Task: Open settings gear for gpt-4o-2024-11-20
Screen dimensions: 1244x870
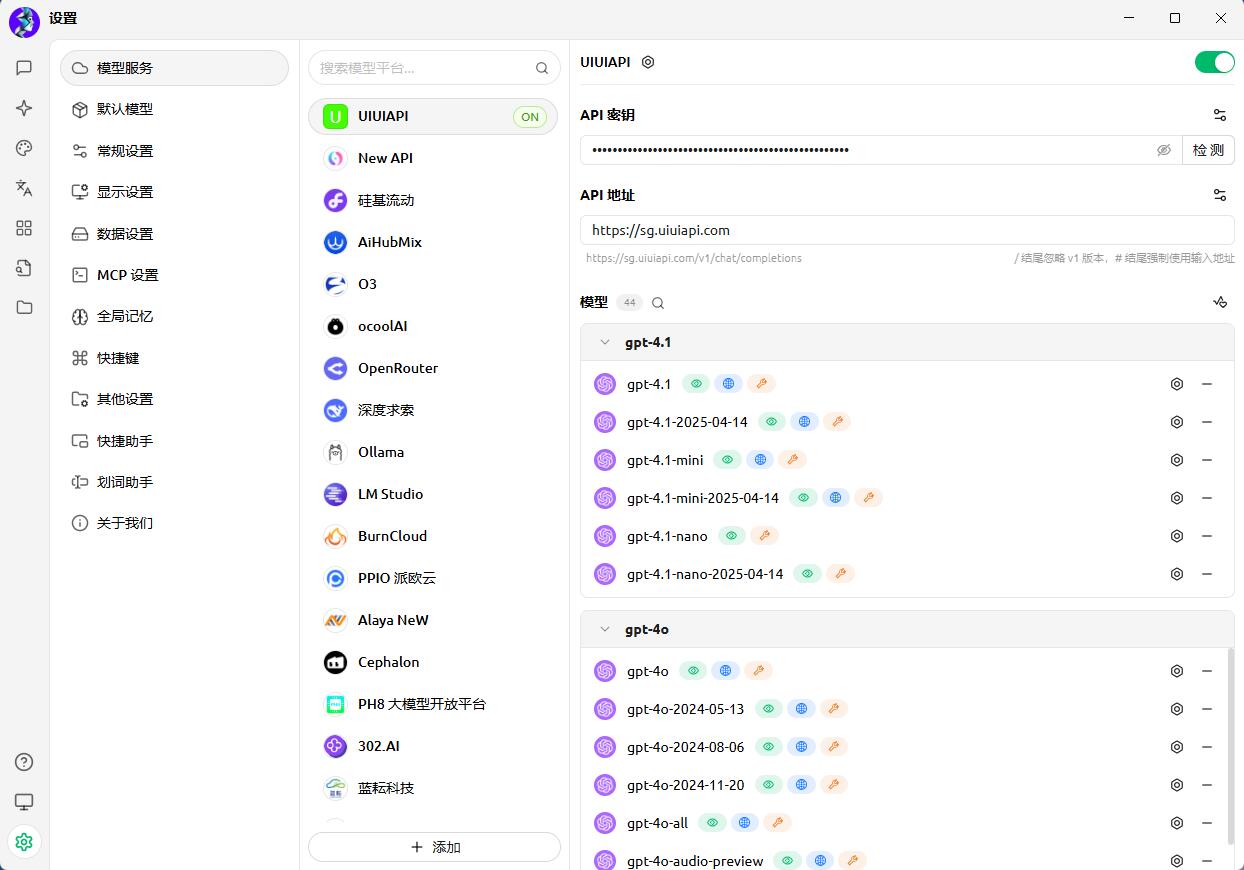Action: pyautogui.click(x=1177, y=785)
